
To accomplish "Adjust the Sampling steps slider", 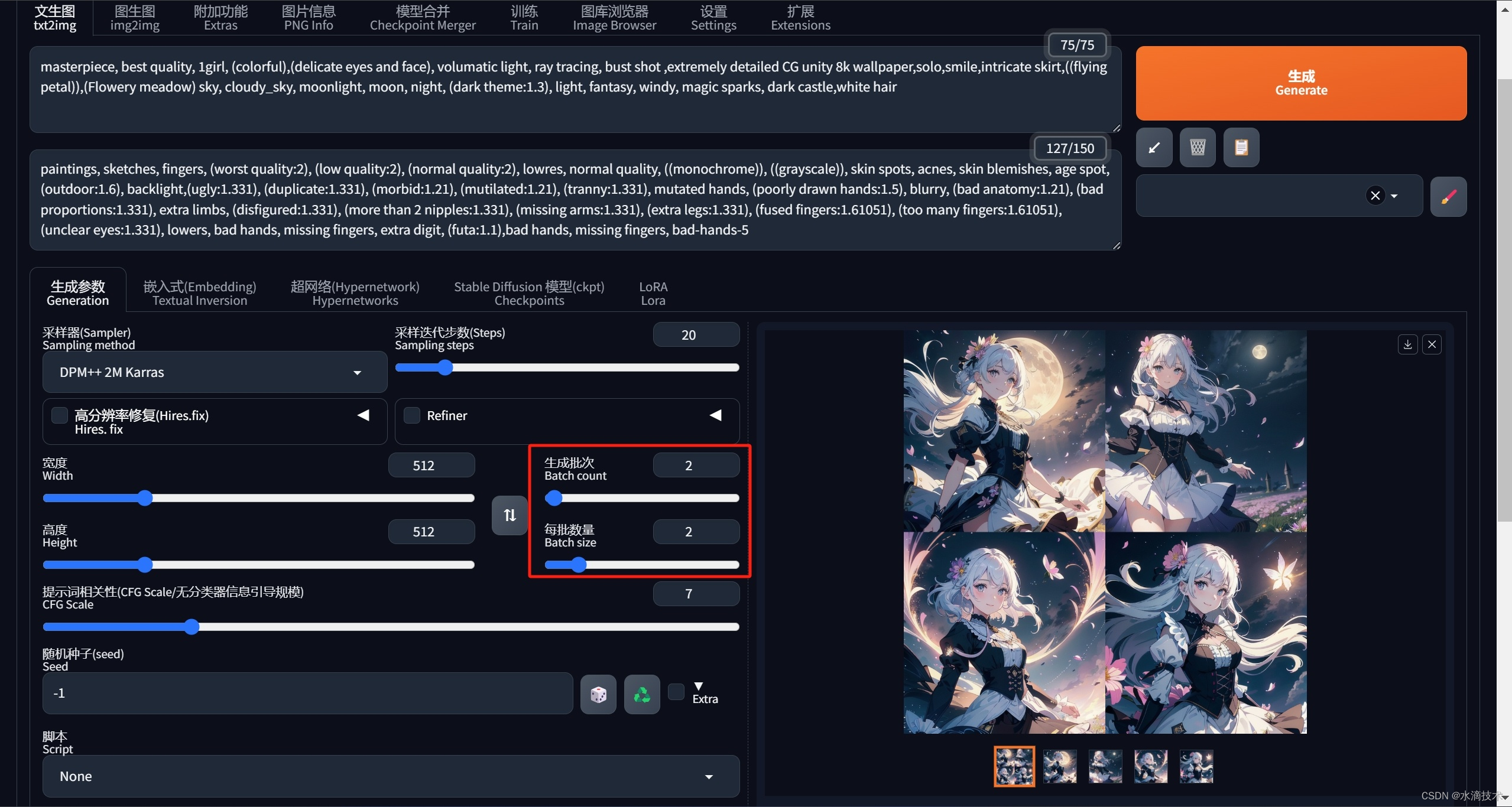I will (567, 367).
